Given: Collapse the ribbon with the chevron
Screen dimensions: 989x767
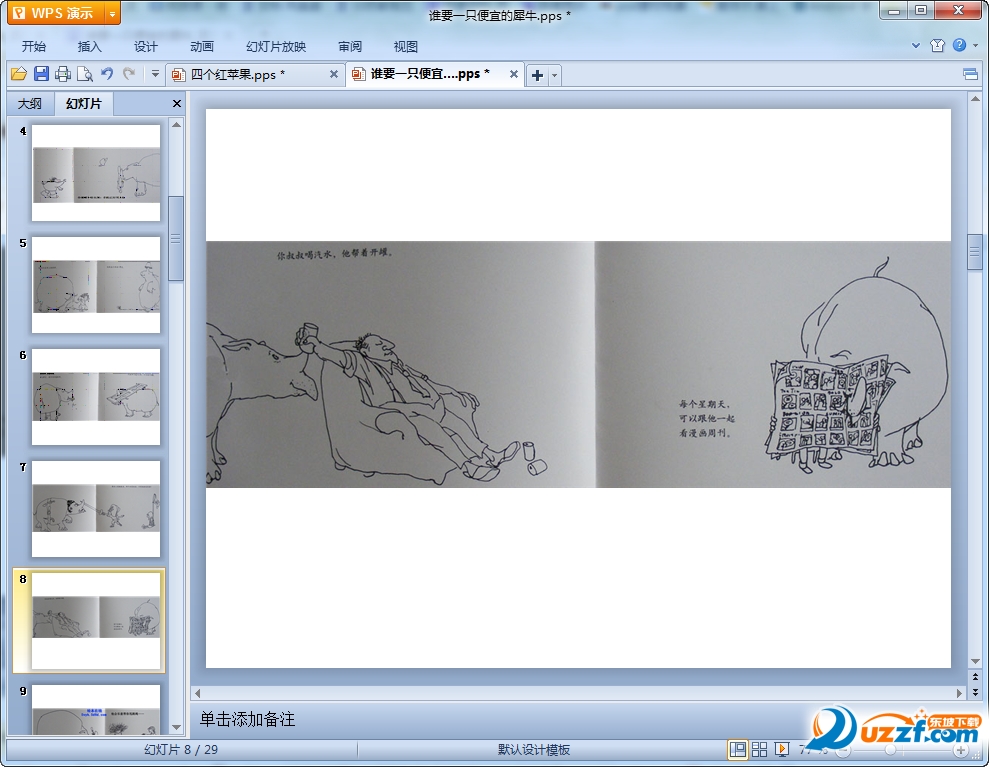Looking at the screenshot, I should [916, 45].
